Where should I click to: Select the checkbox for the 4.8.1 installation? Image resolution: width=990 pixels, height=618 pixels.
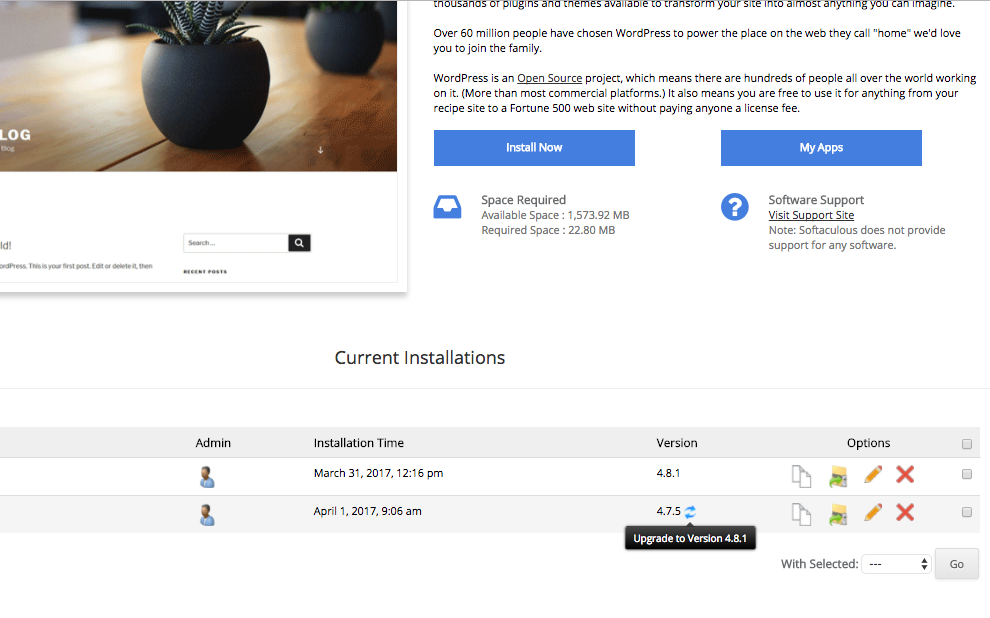(967, 474)
